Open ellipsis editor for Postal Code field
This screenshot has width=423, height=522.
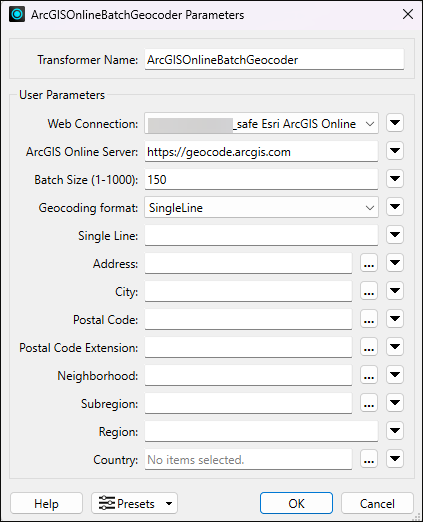click(369, 319)
